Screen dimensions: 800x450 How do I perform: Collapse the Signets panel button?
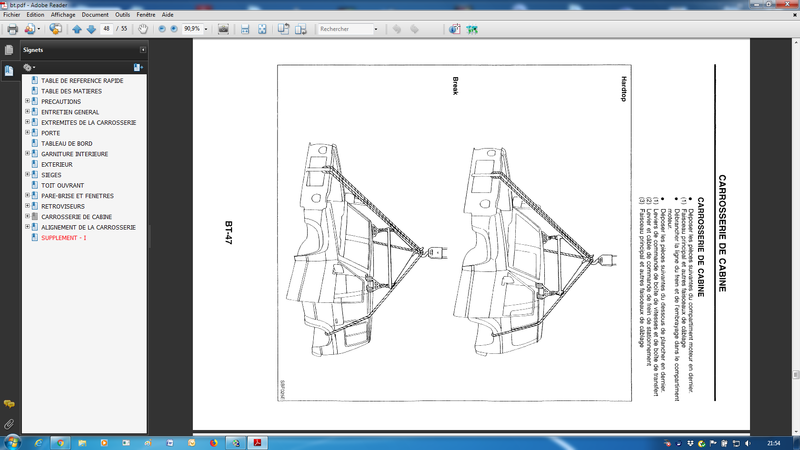[x=143, y=49]
